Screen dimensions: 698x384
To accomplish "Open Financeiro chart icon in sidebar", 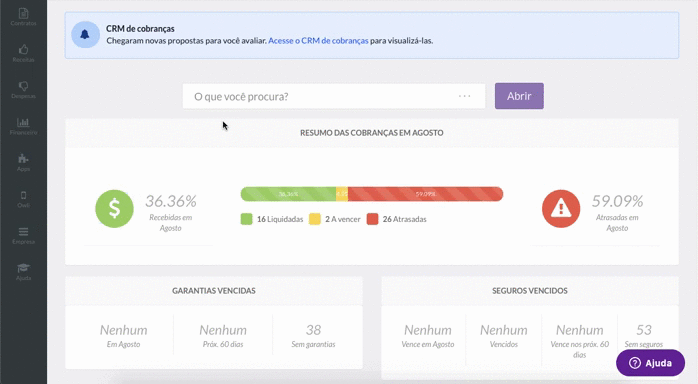I will coord(23,126).
